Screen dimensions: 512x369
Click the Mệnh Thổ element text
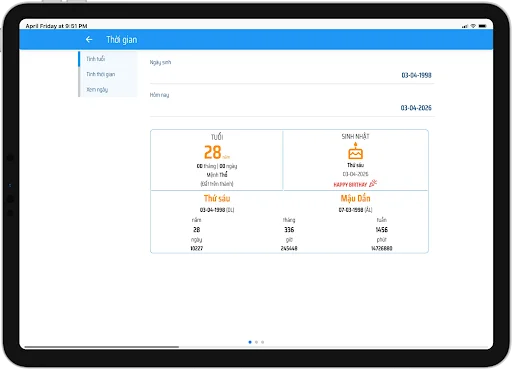point(217,175)
